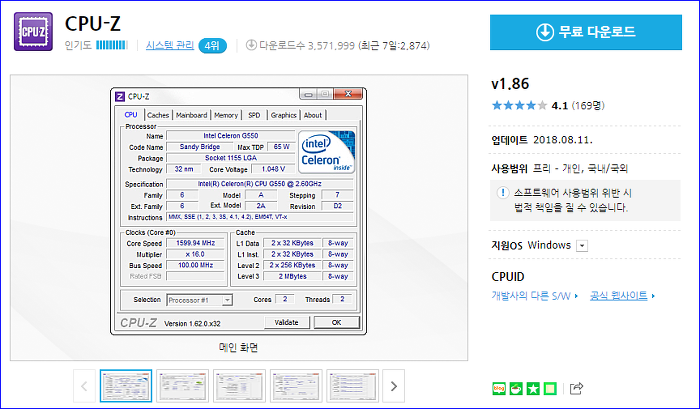The height and width of the screenshot is (409, 700).
Task: Click the Intel Celeron G550 name field
Action: 230,135
